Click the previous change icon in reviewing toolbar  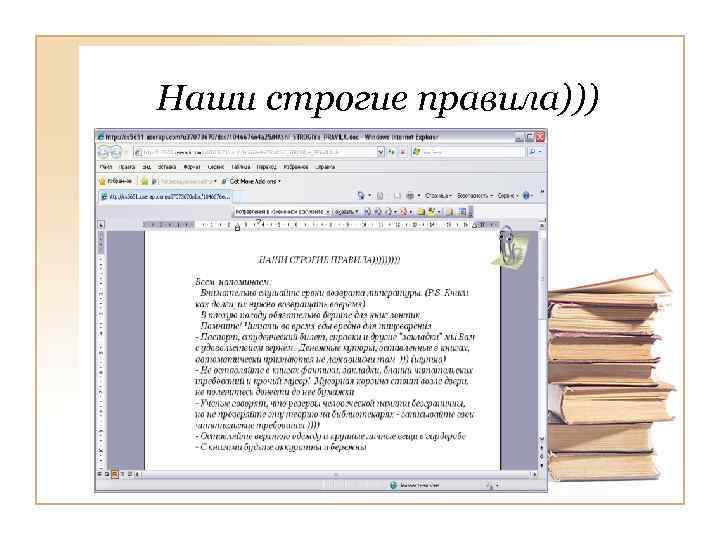coord(367,212)
